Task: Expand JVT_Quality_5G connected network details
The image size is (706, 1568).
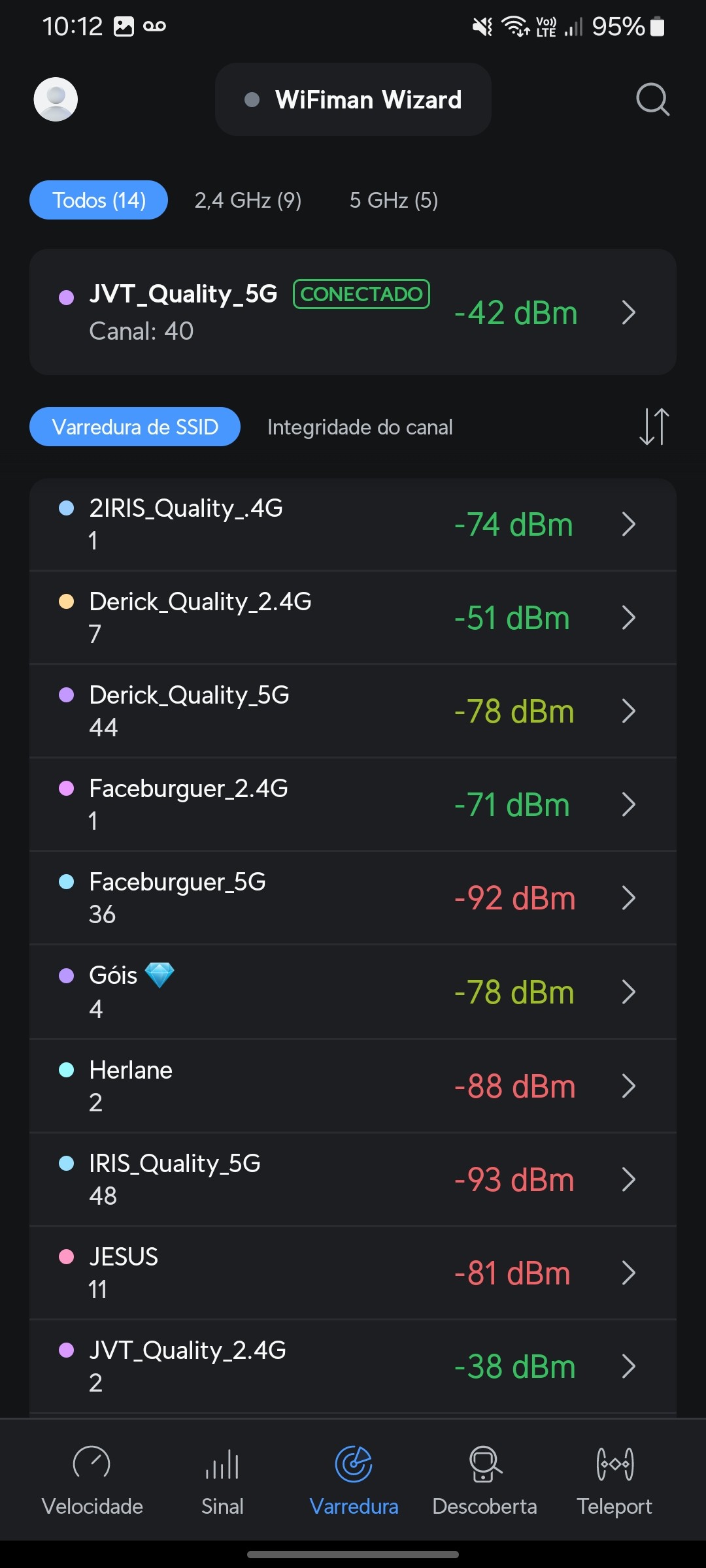Action: pos(628,312)
